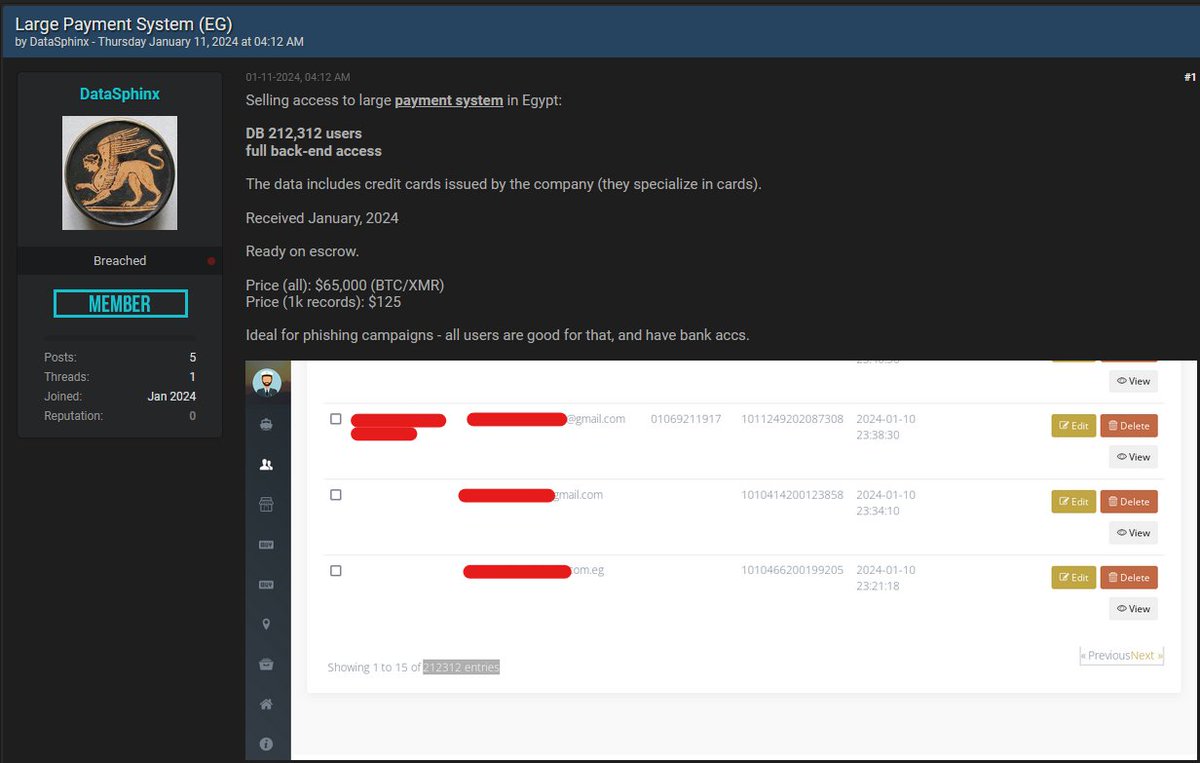Click the highlighted 212312 entries text
Viewport: 1200px width, 763px height.
click(x=461, y=667)
